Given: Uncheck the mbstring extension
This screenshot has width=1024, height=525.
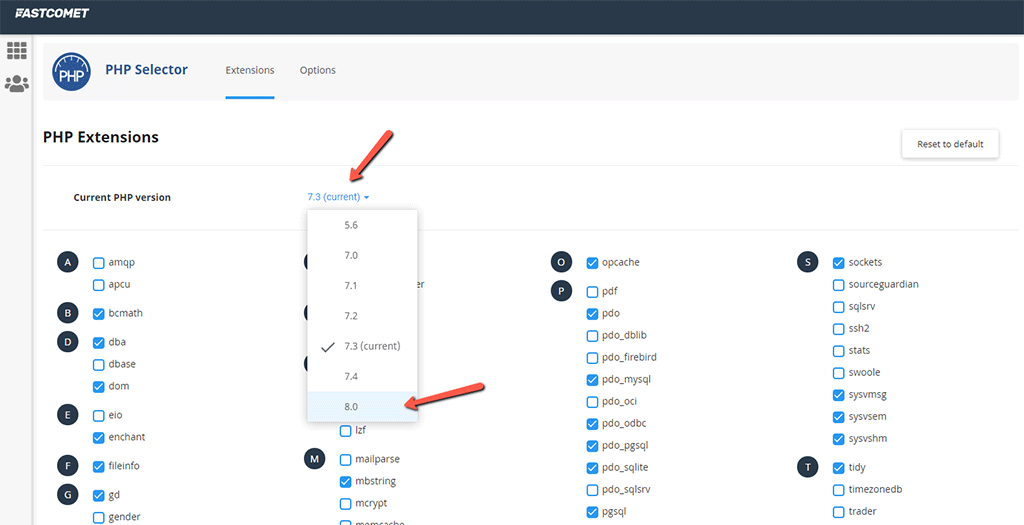Looking at the screenshot, I should click(345, 482).
